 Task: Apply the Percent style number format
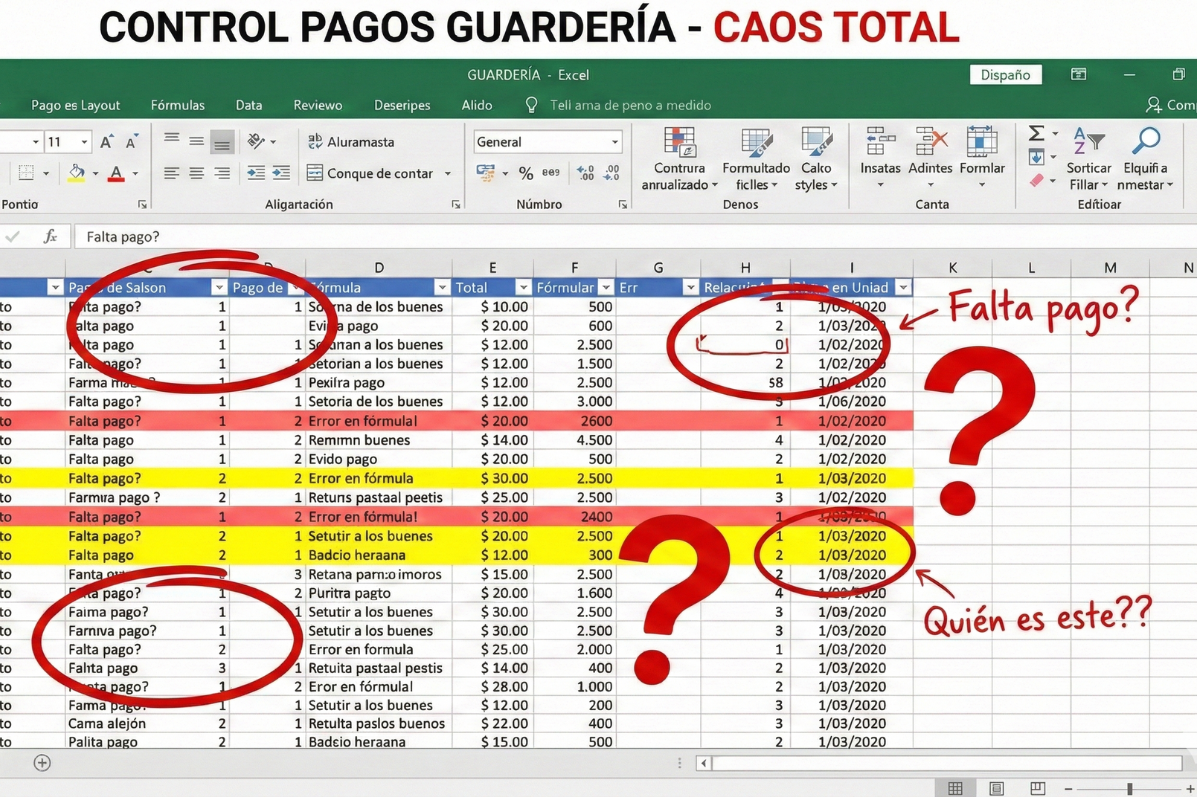tap(526, 172)
